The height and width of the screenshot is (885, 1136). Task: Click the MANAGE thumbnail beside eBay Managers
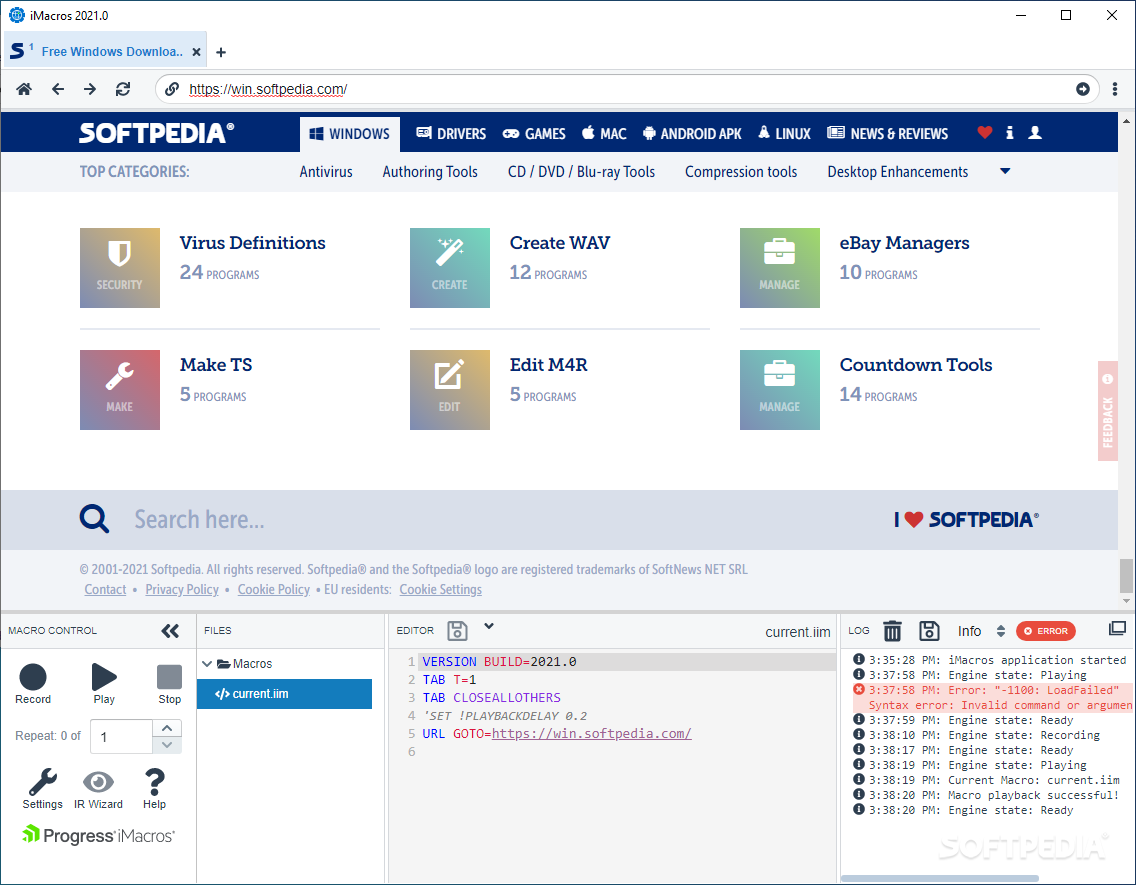coord(780,268)
